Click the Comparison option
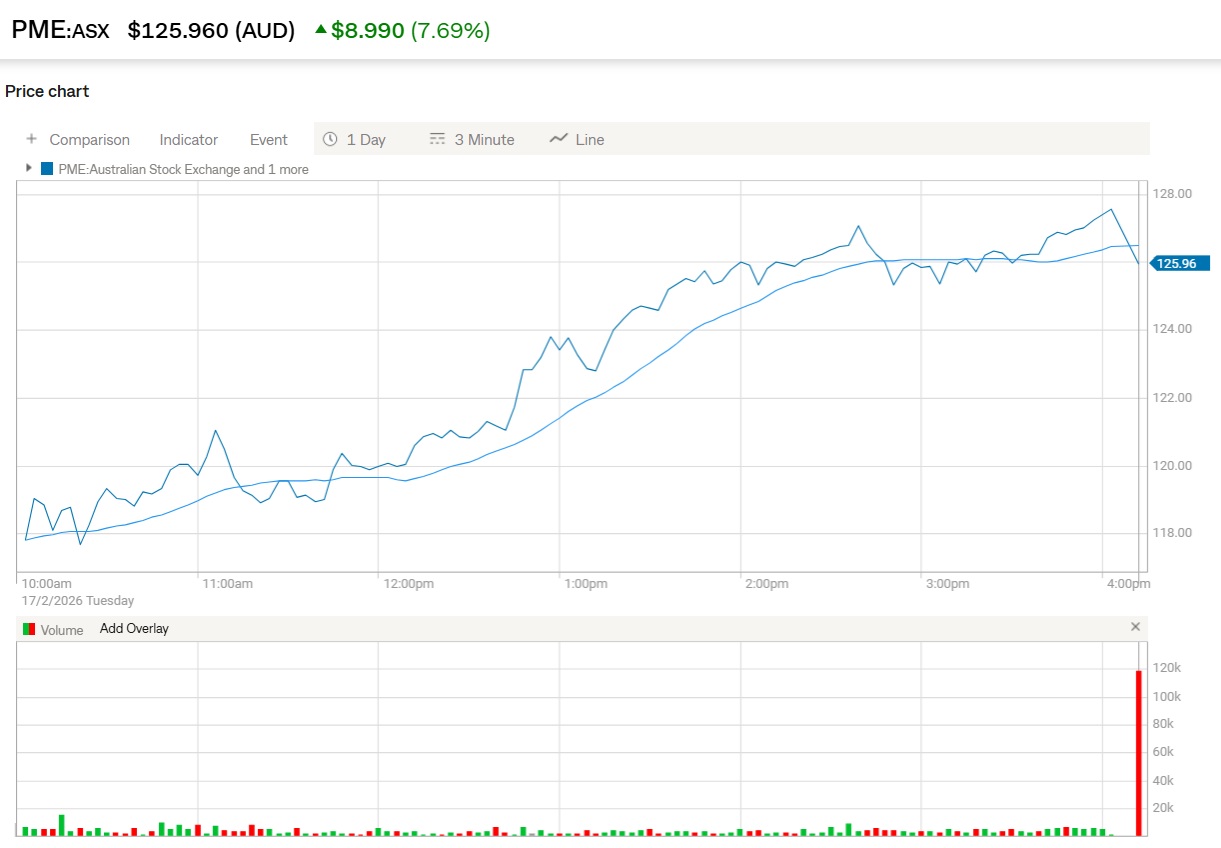The height and width of the screenshot is (848, 1221). [89, 140]
